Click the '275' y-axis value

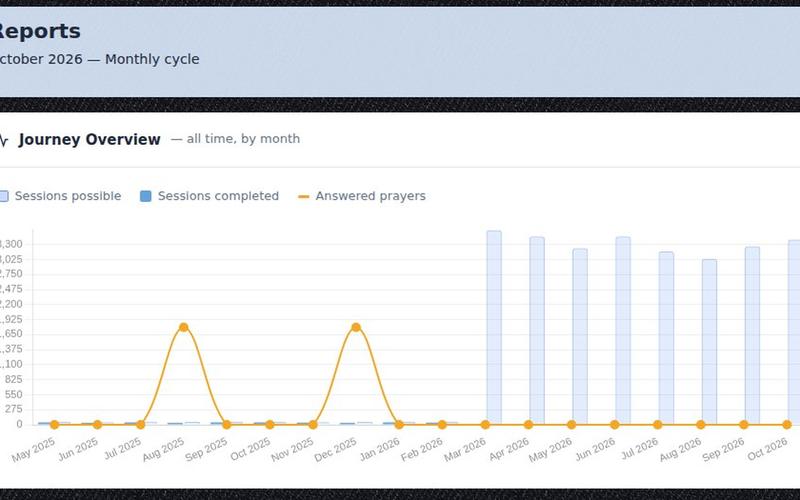click(13, 409)
